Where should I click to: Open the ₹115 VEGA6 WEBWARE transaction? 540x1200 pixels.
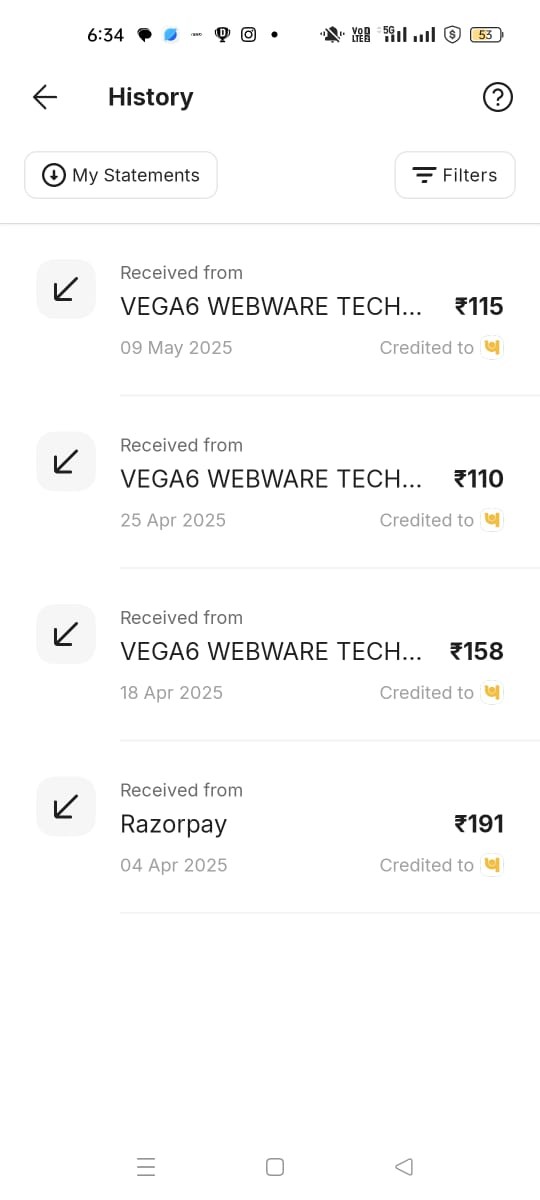270,310
